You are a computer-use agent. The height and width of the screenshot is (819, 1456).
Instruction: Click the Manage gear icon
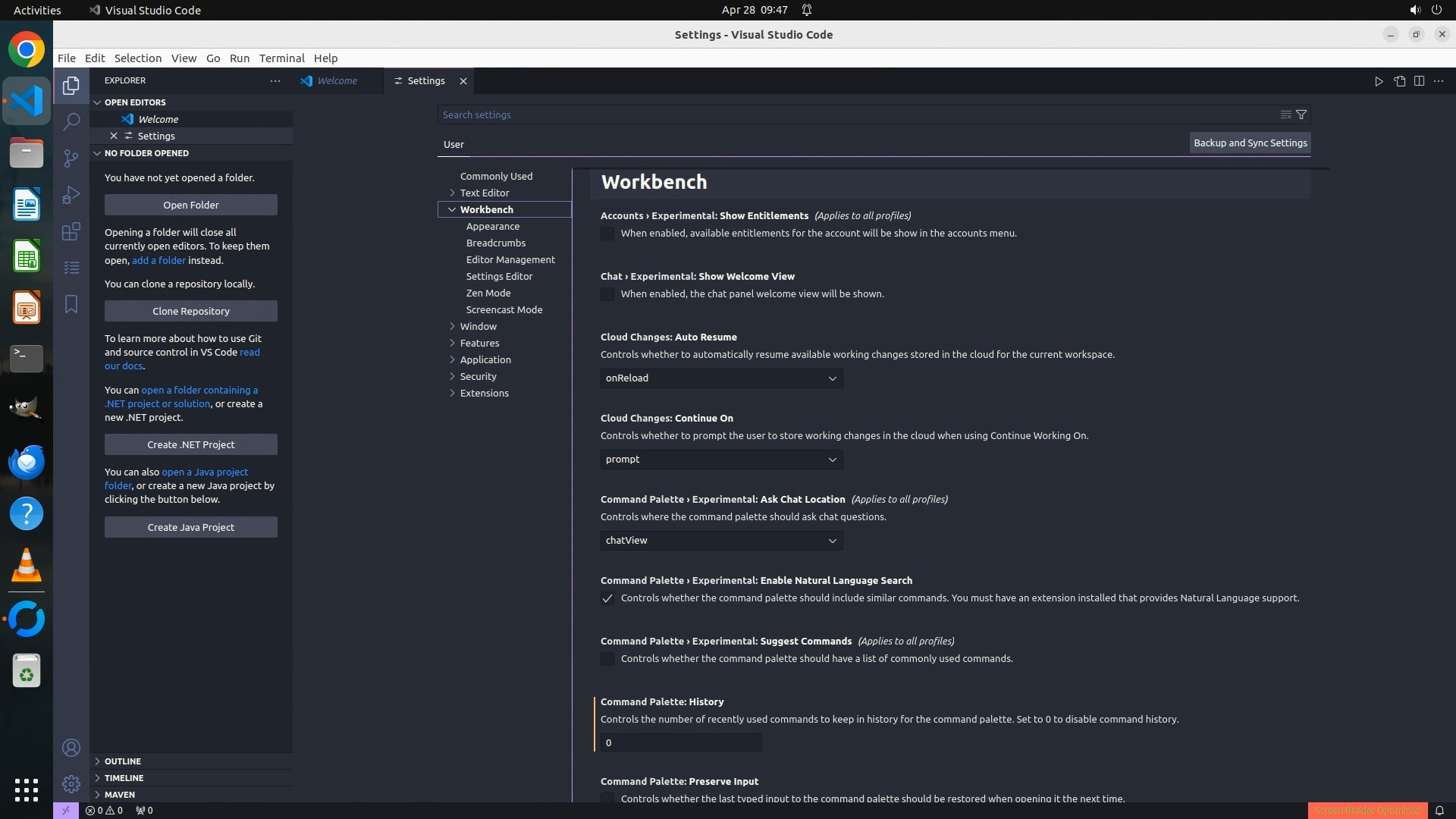point(71,783)
